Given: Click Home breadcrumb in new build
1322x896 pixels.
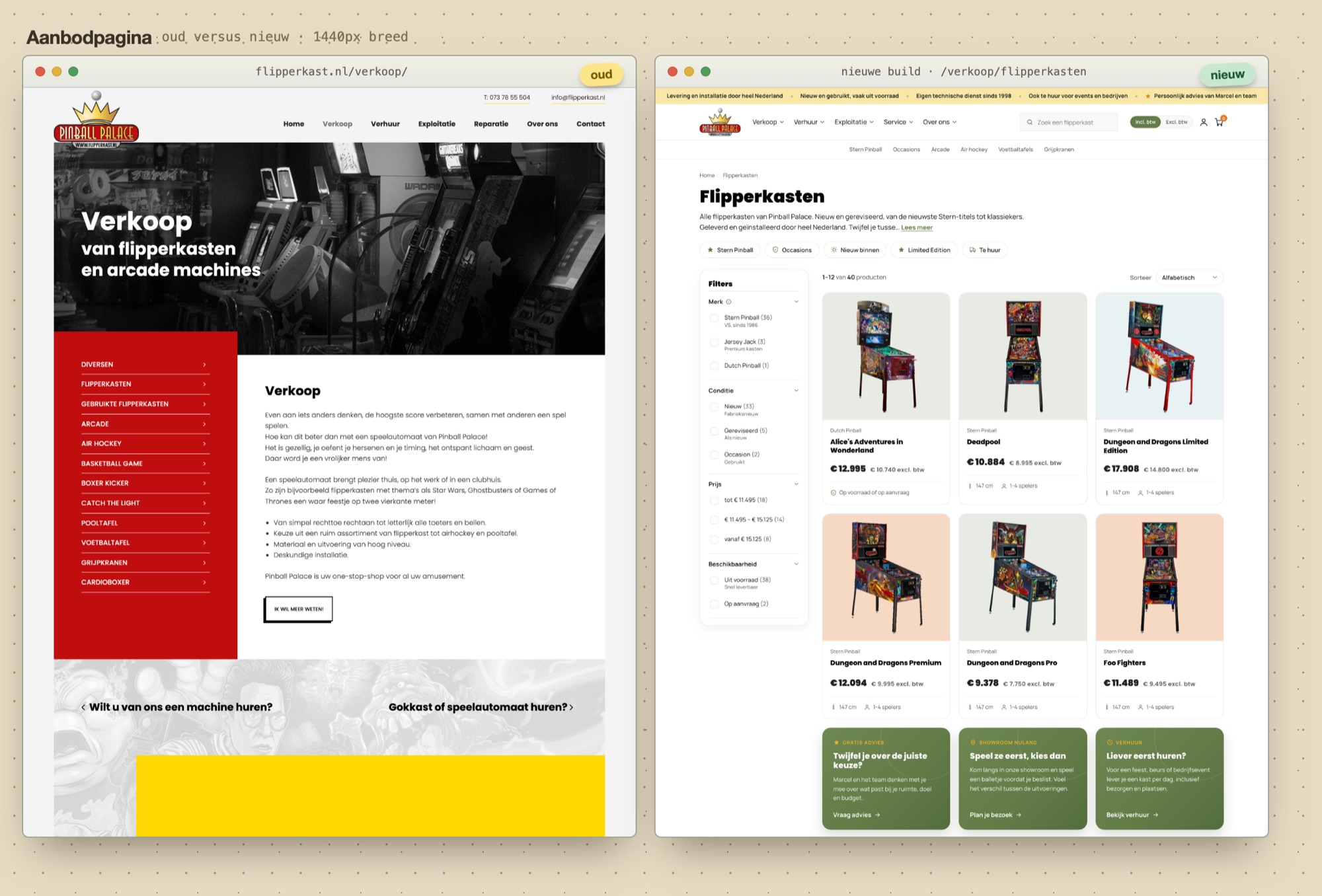Looking at the screenshot, I should click(x=707, y=176).
